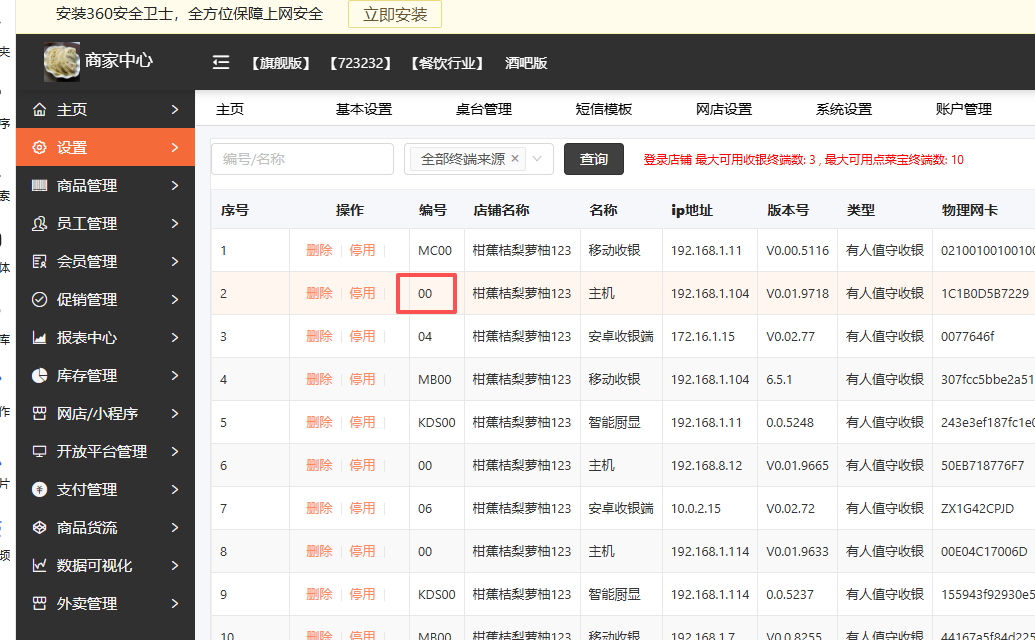Viewport: 1035px width, 640px height.
Task: Click the pie icon beside 库存管理
Action: [x=40, y=376]
